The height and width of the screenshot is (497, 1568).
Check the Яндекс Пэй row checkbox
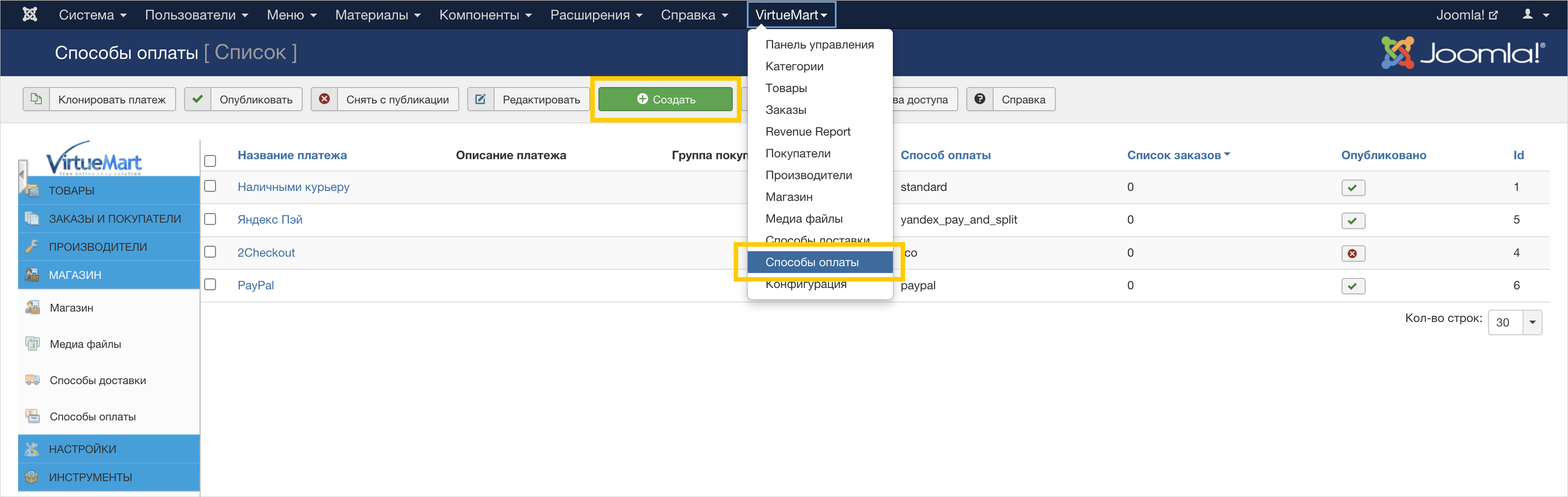coord(211,219)
